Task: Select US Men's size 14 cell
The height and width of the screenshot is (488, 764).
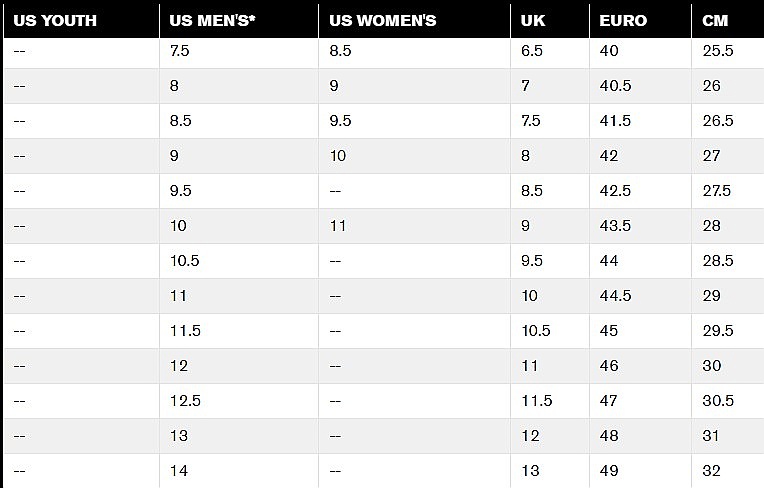Action: pos(239,471)
